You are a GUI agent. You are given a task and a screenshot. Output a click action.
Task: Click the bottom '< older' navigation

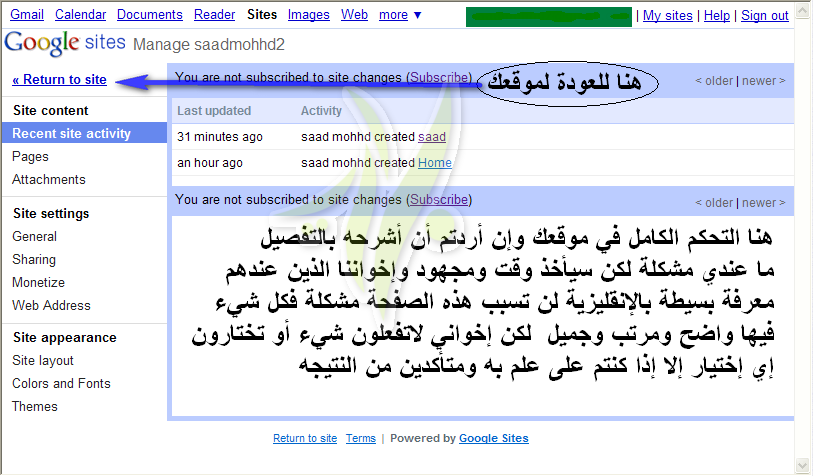click(x=714, y=203)
